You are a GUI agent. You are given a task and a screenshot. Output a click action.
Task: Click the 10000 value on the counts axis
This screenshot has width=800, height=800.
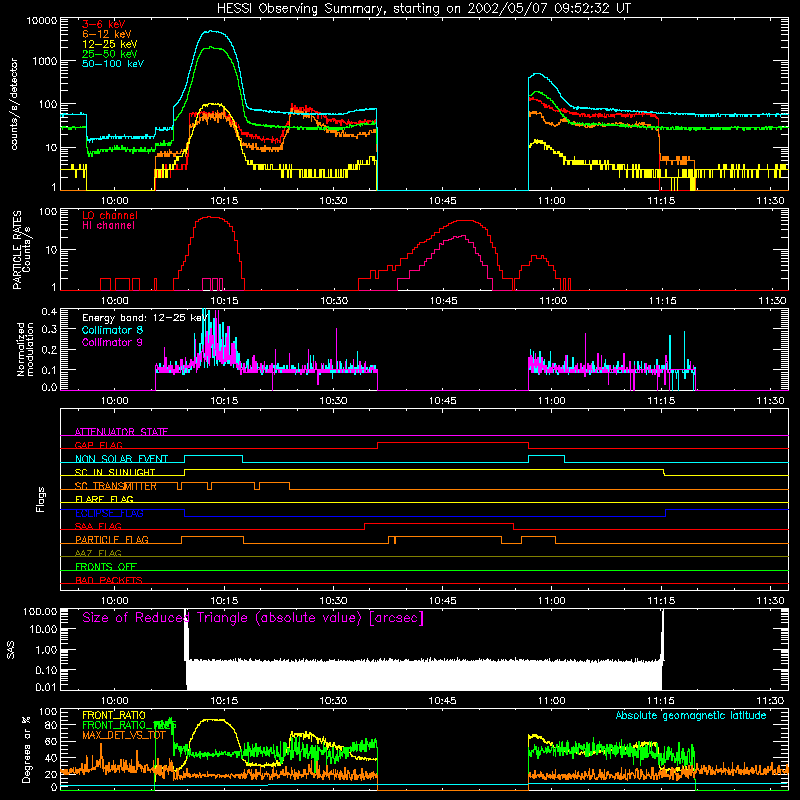point(42,21)
